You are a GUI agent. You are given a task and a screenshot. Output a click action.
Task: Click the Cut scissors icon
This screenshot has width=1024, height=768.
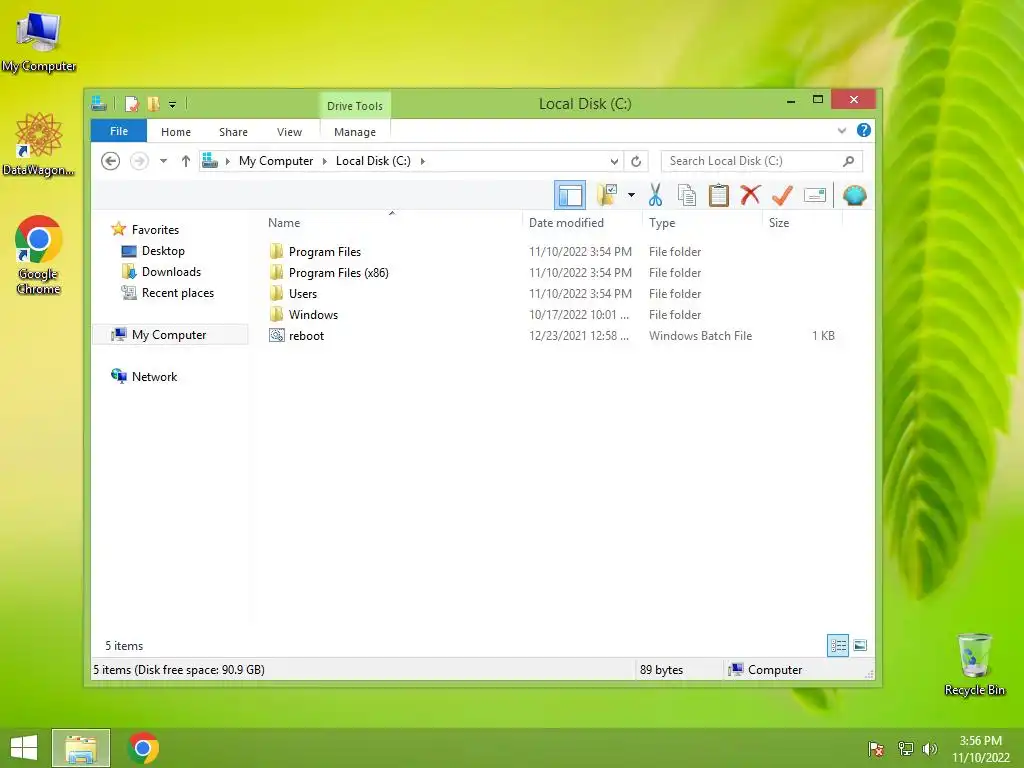(655, 195)
